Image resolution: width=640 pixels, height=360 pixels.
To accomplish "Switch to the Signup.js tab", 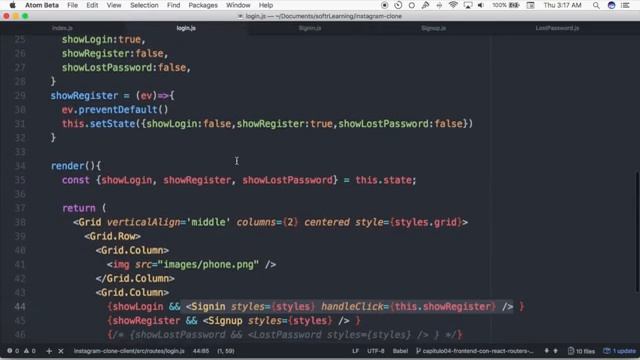I will [x=433, y=28].
